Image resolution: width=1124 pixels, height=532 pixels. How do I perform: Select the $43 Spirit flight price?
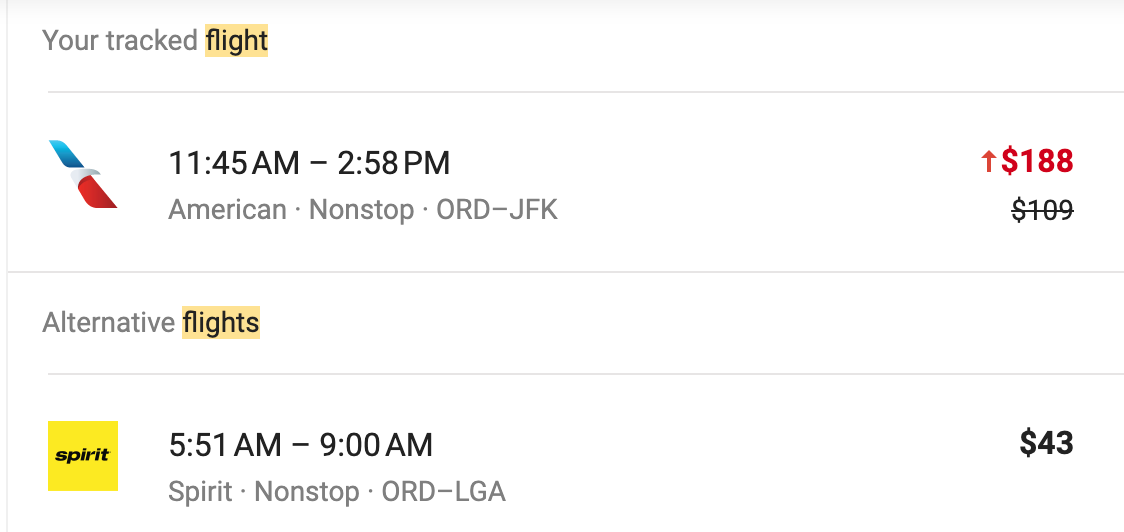[x=1046, y=443]
